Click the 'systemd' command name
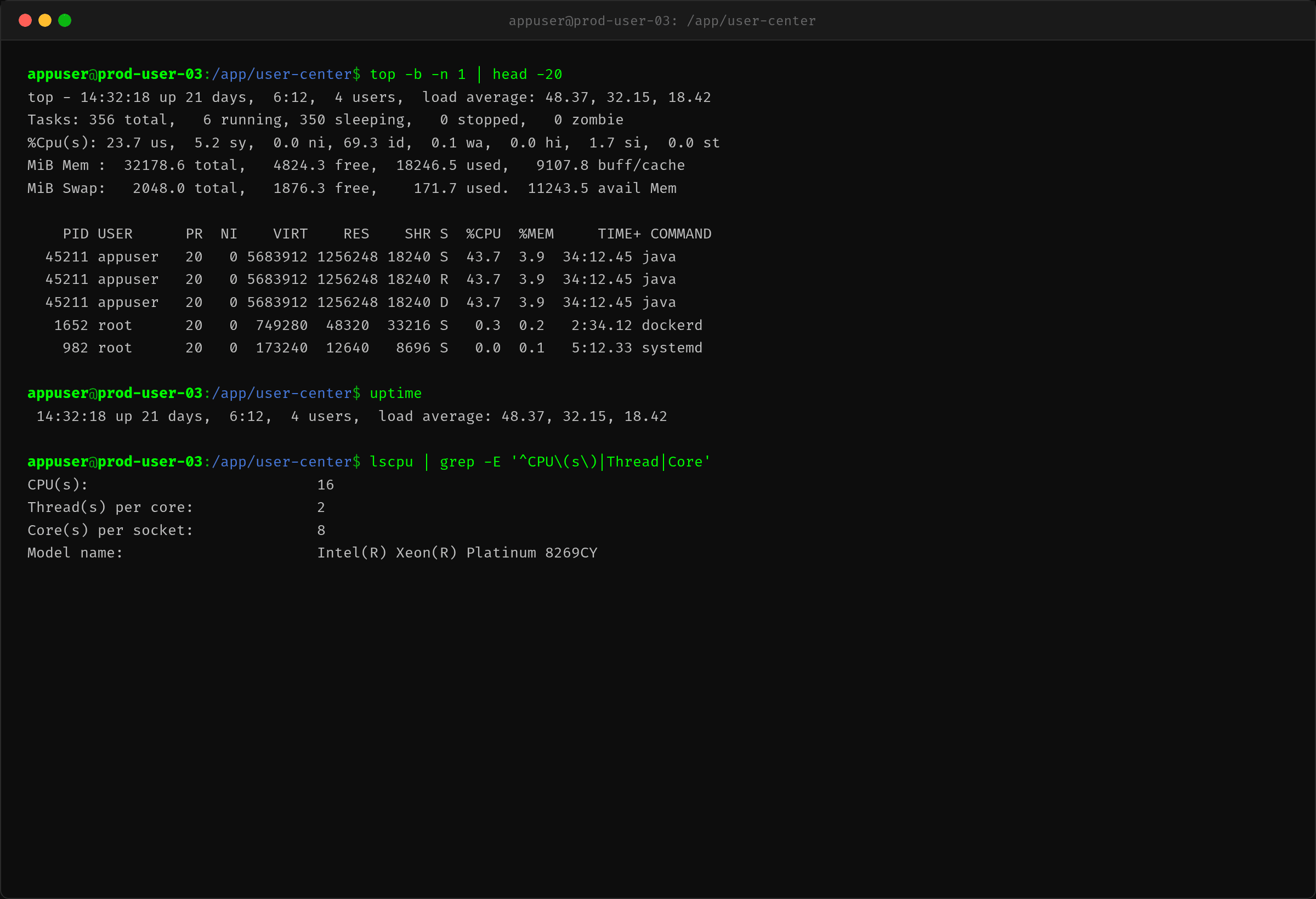This screenshot has height=899, width=1316. click(x=672, y=348)
